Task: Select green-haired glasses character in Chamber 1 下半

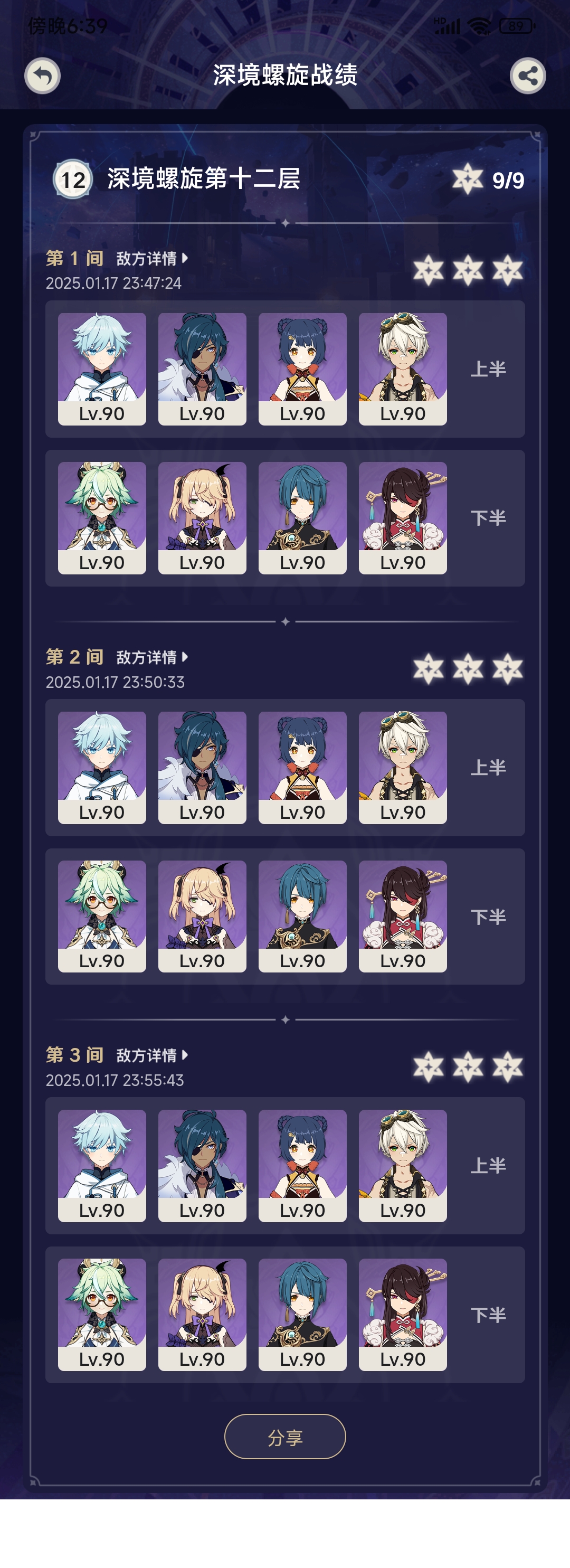Action: (x=101, y=518)
